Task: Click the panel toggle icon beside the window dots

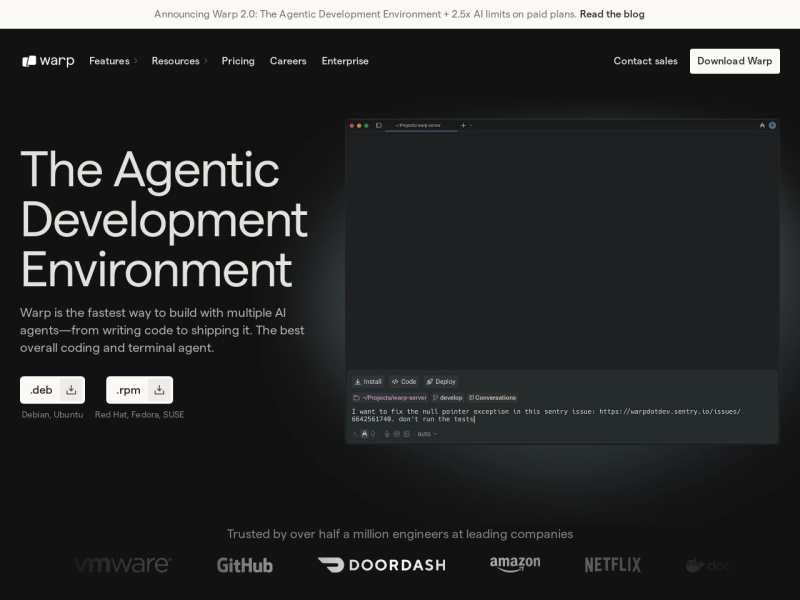Action: pos(379,126)
